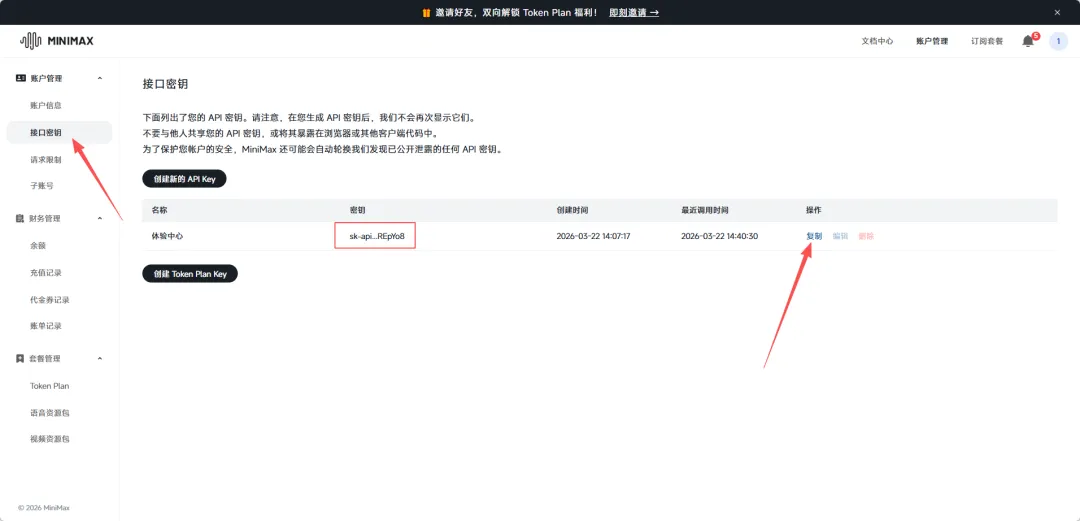
Task: Click the 操作 column header
Action: pyautogui.click(x=813, y=210)
